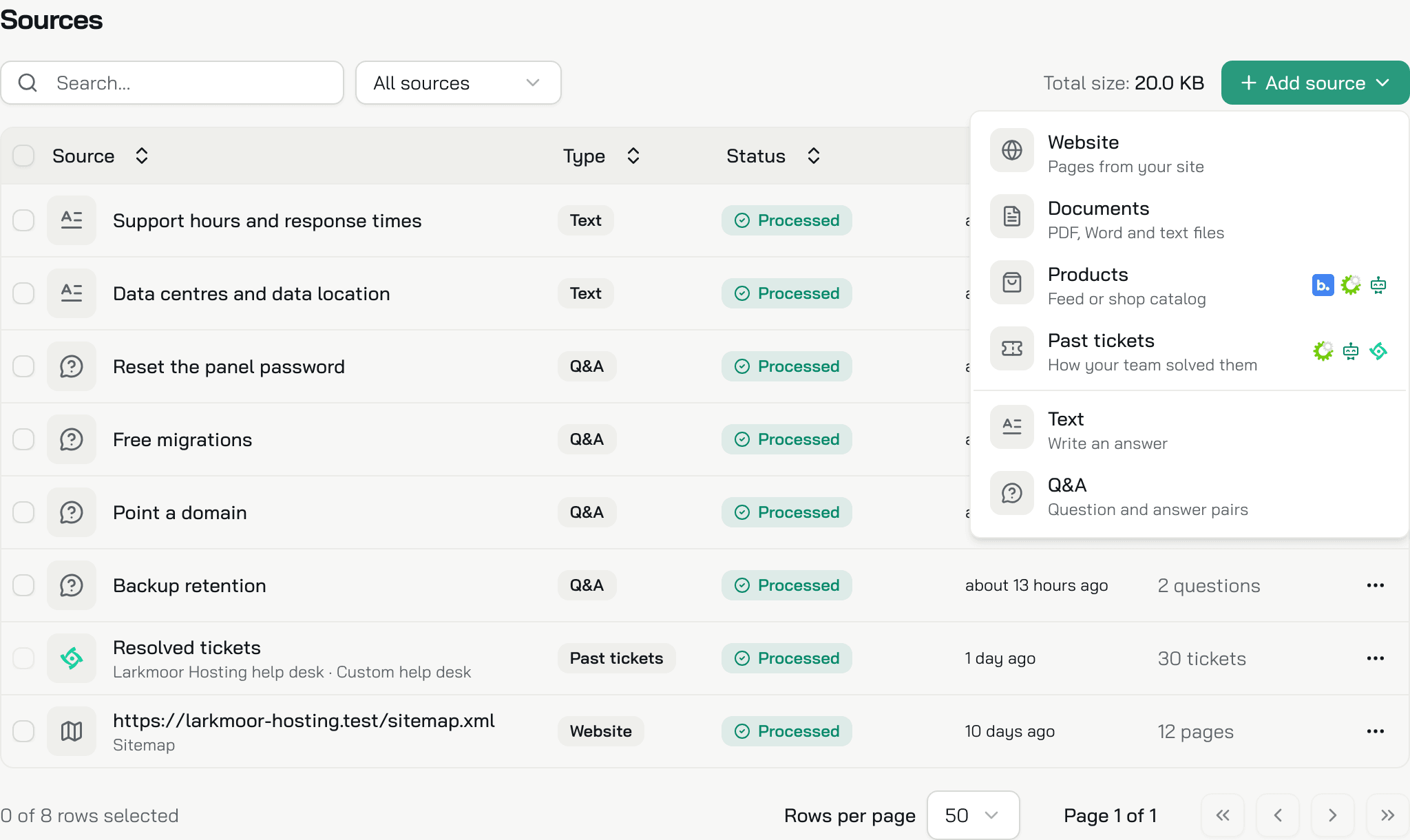Select the Point a domain row checkbox

pyautogui.click(x=23, y=512)
